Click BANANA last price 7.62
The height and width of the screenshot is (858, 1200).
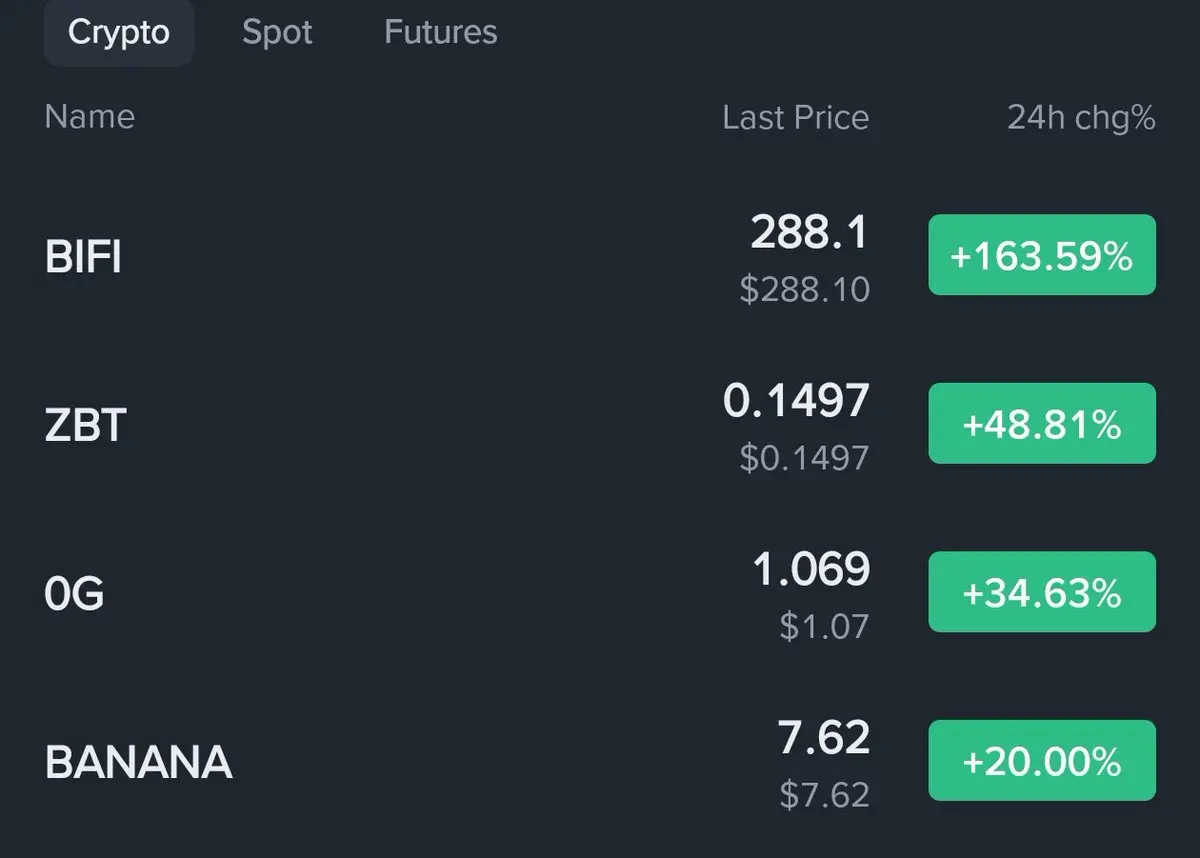click(823, 738)
